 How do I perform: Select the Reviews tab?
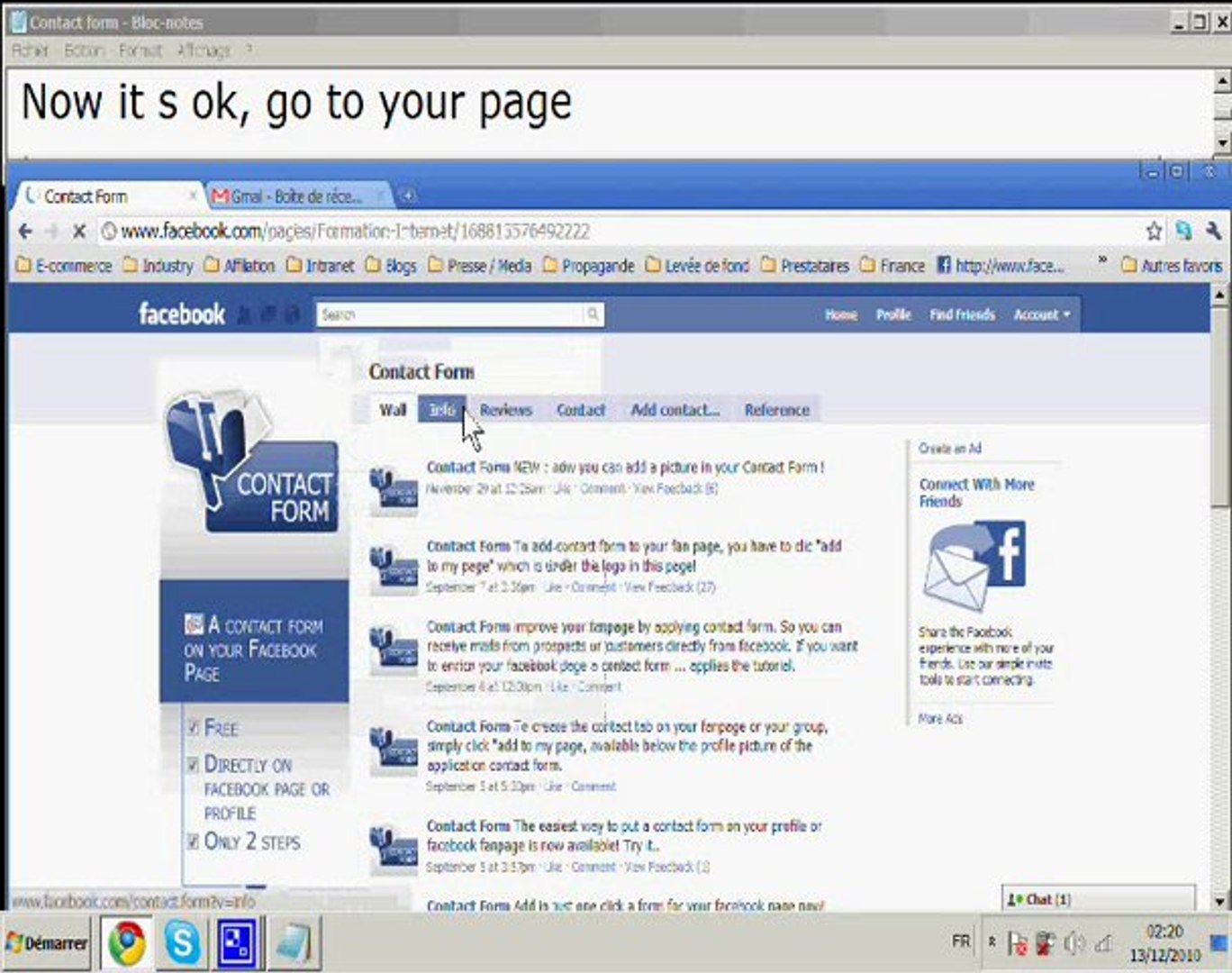[505, 409]
